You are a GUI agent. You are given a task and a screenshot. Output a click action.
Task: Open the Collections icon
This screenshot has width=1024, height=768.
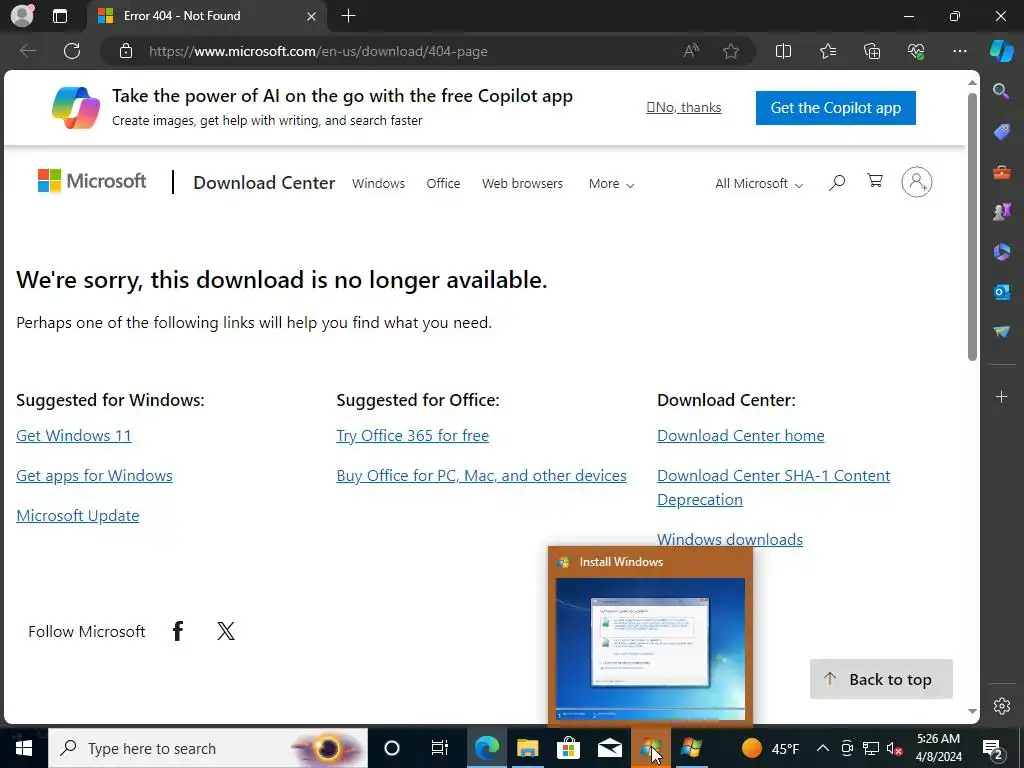click(x=872, y=51)
